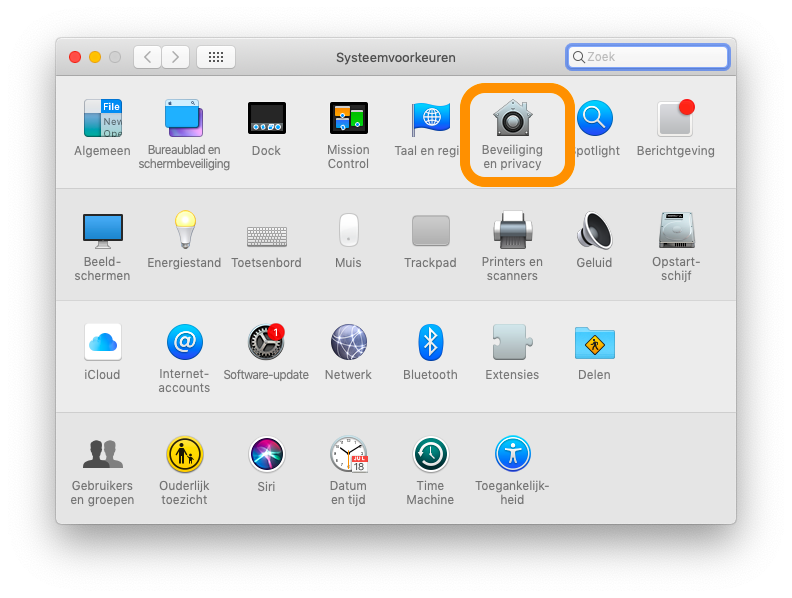792x598 pixels.
Task: Focus the Zoek search field
Action: [x=648, y=57]
